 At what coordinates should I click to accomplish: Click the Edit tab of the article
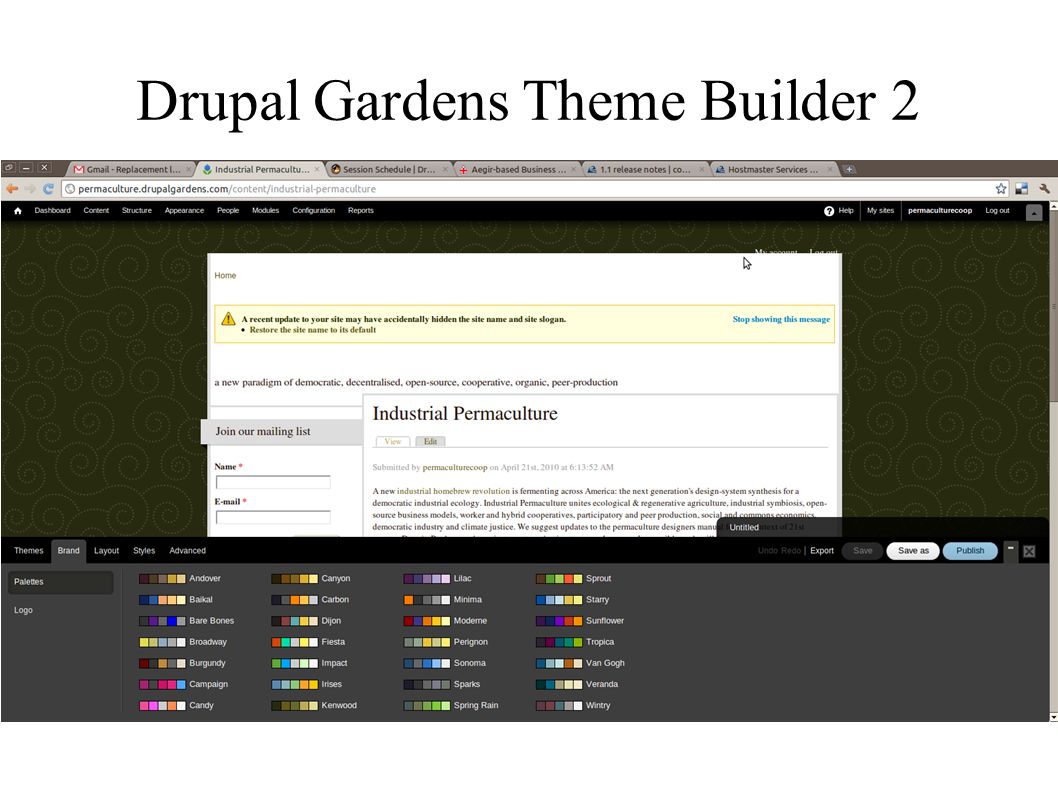430,441
